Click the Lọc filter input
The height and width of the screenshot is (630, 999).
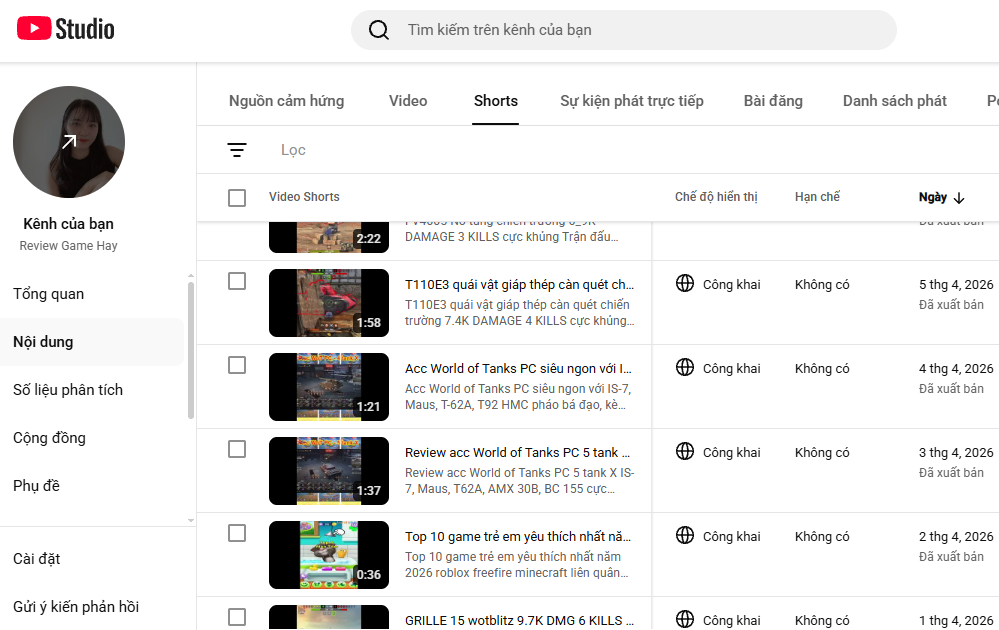pyautogui.click(x=293, y=150)
